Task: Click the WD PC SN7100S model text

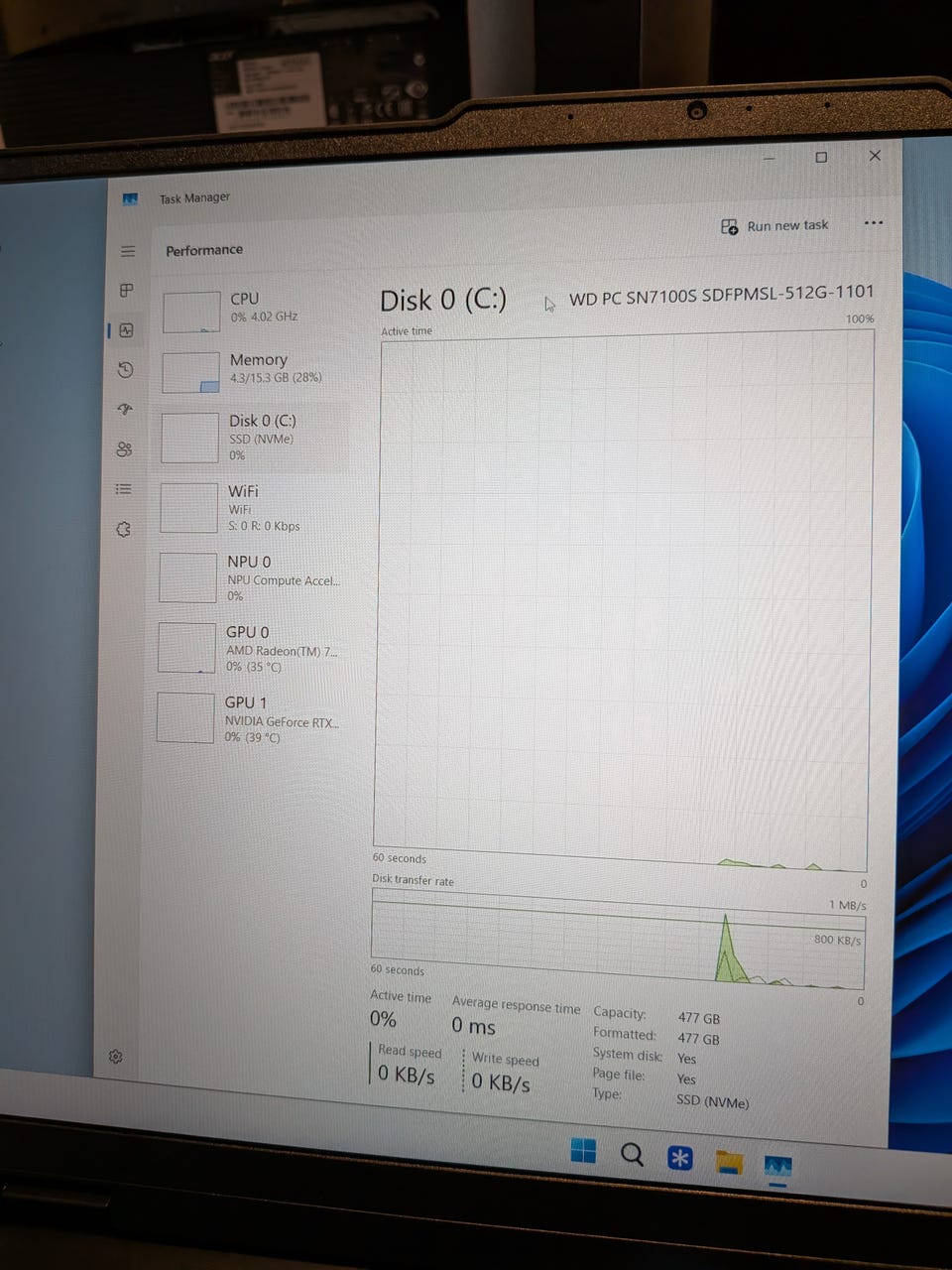Action: click(722, 295)
